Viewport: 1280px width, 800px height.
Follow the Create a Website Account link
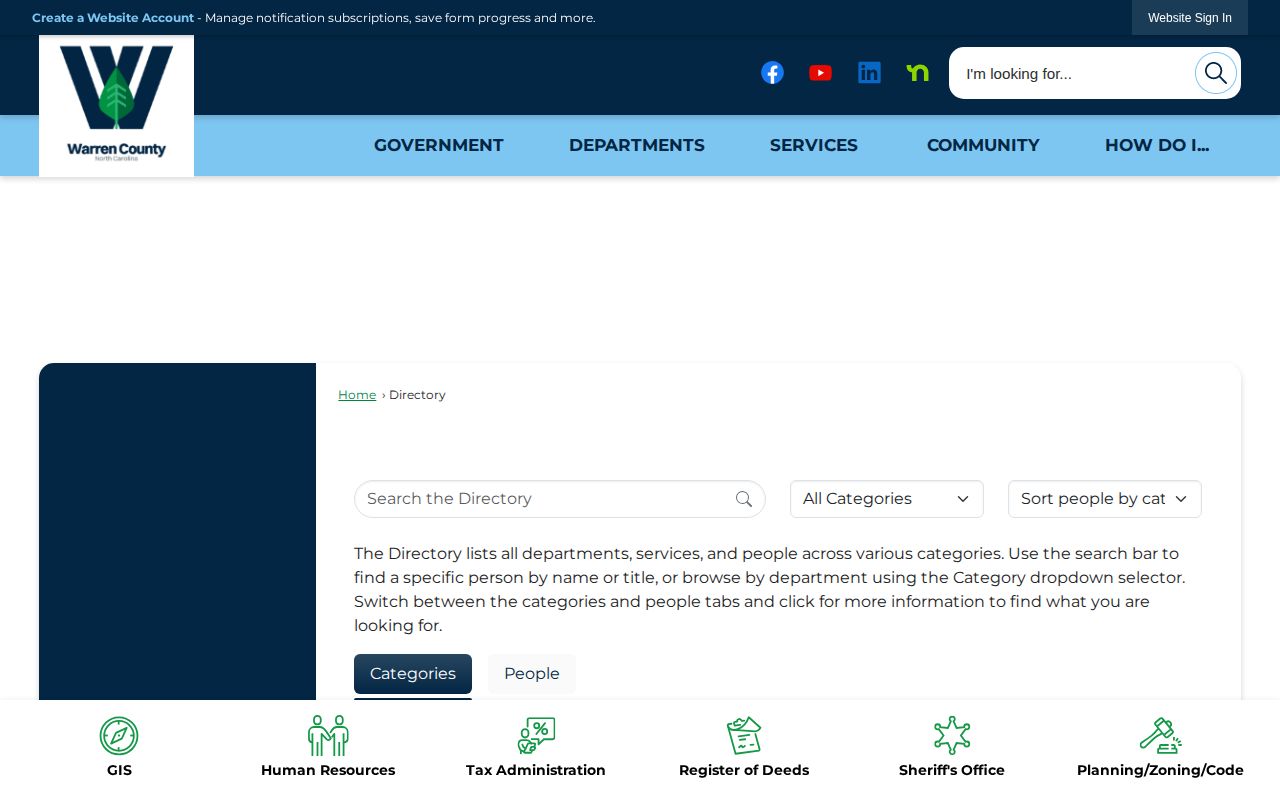click(113, 18)
